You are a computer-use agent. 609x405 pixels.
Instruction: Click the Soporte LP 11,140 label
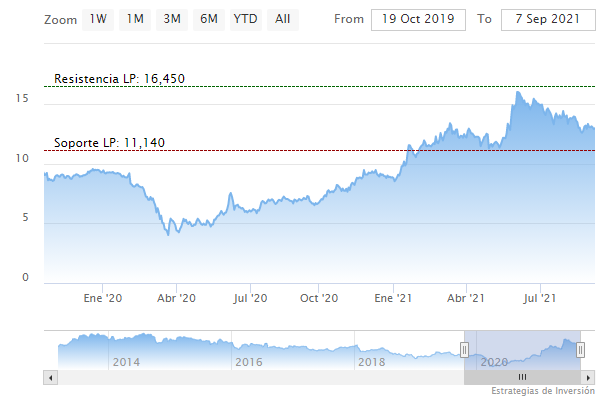coord(109,143)
